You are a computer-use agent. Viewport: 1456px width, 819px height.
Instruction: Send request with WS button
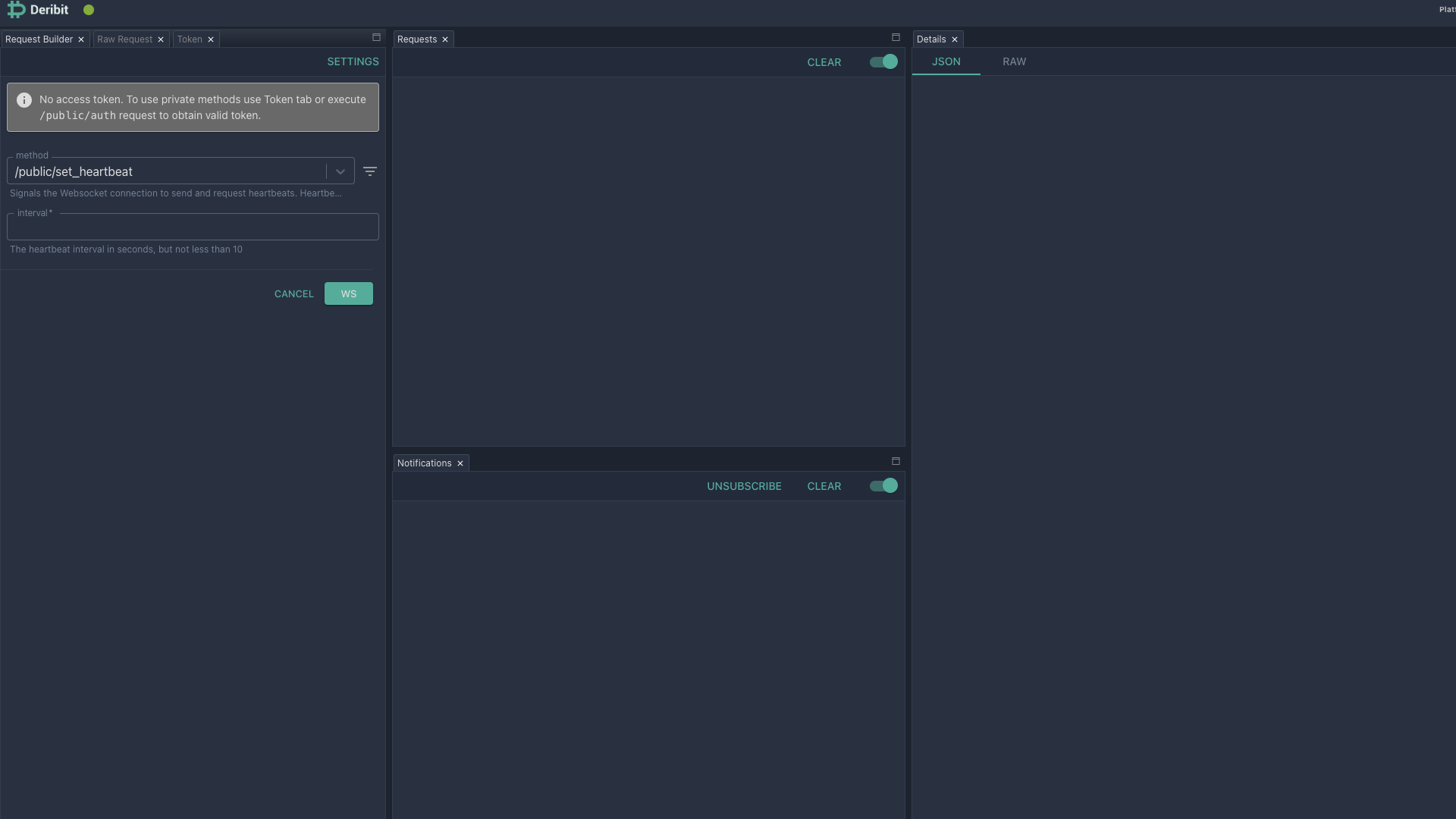tap(348, 294)
